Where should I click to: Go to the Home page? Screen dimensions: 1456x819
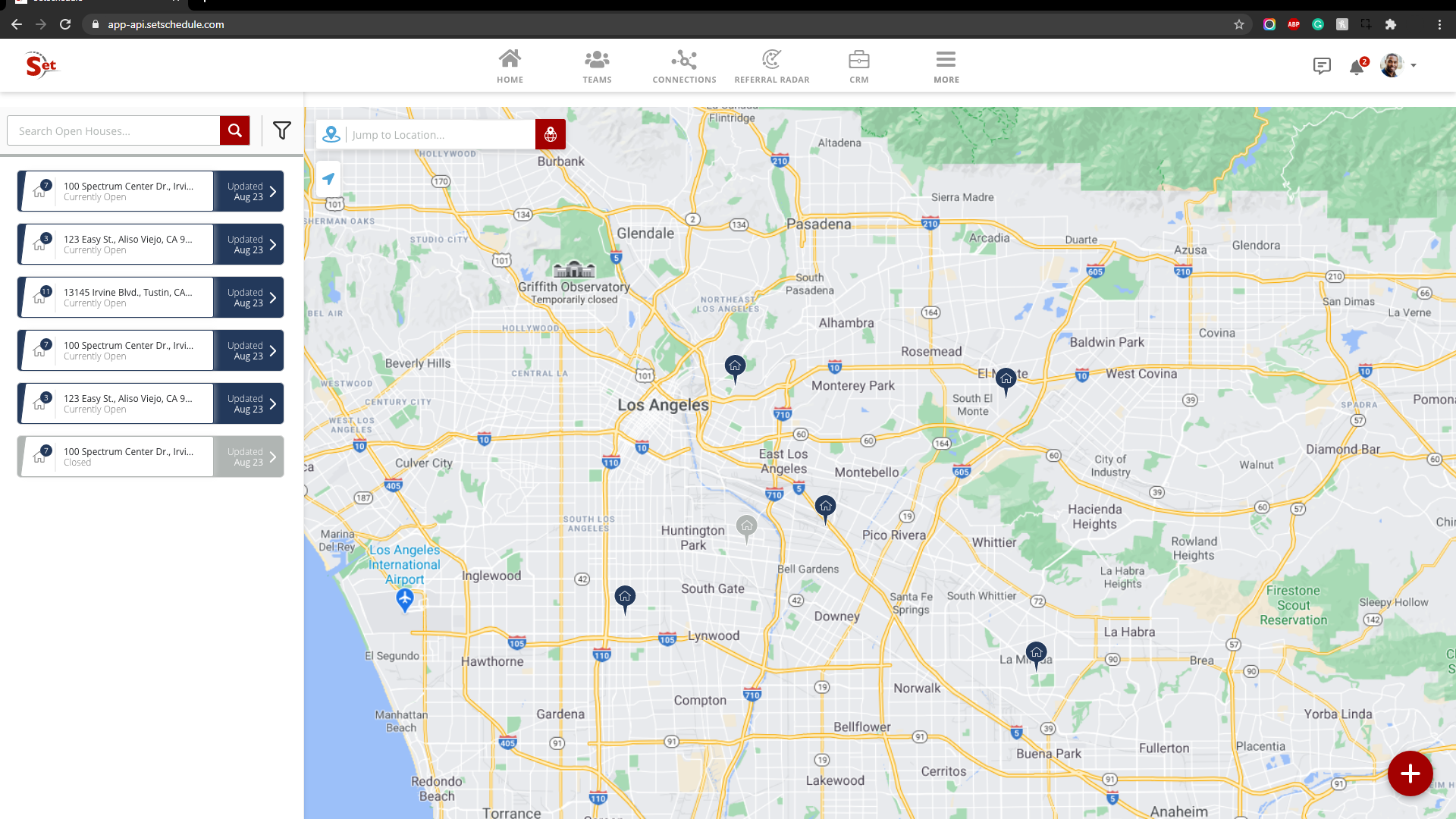[510, 66]
